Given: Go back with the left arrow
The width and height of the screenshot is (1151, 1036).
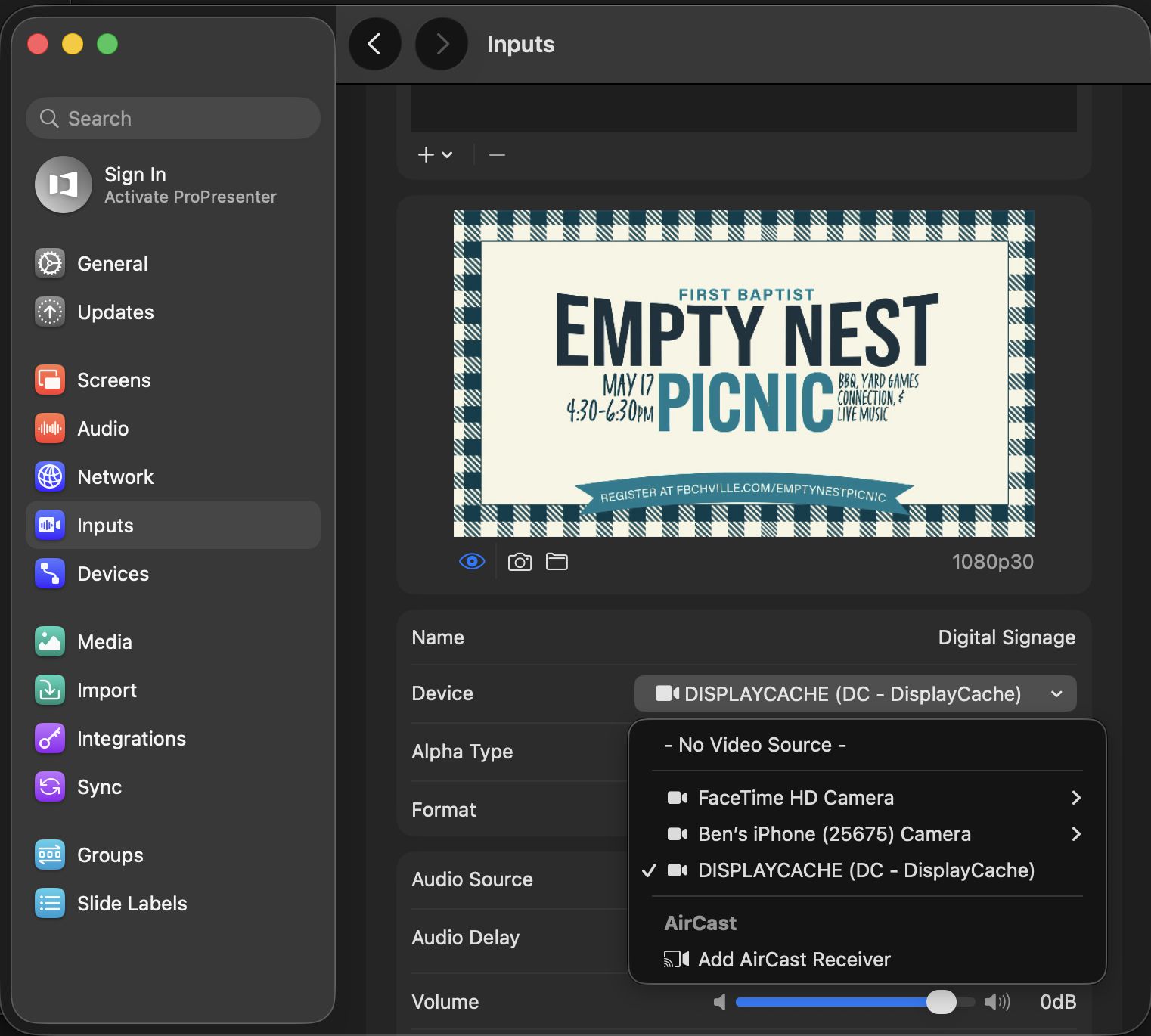Looking at the screenshot, I should pos(374,44).
